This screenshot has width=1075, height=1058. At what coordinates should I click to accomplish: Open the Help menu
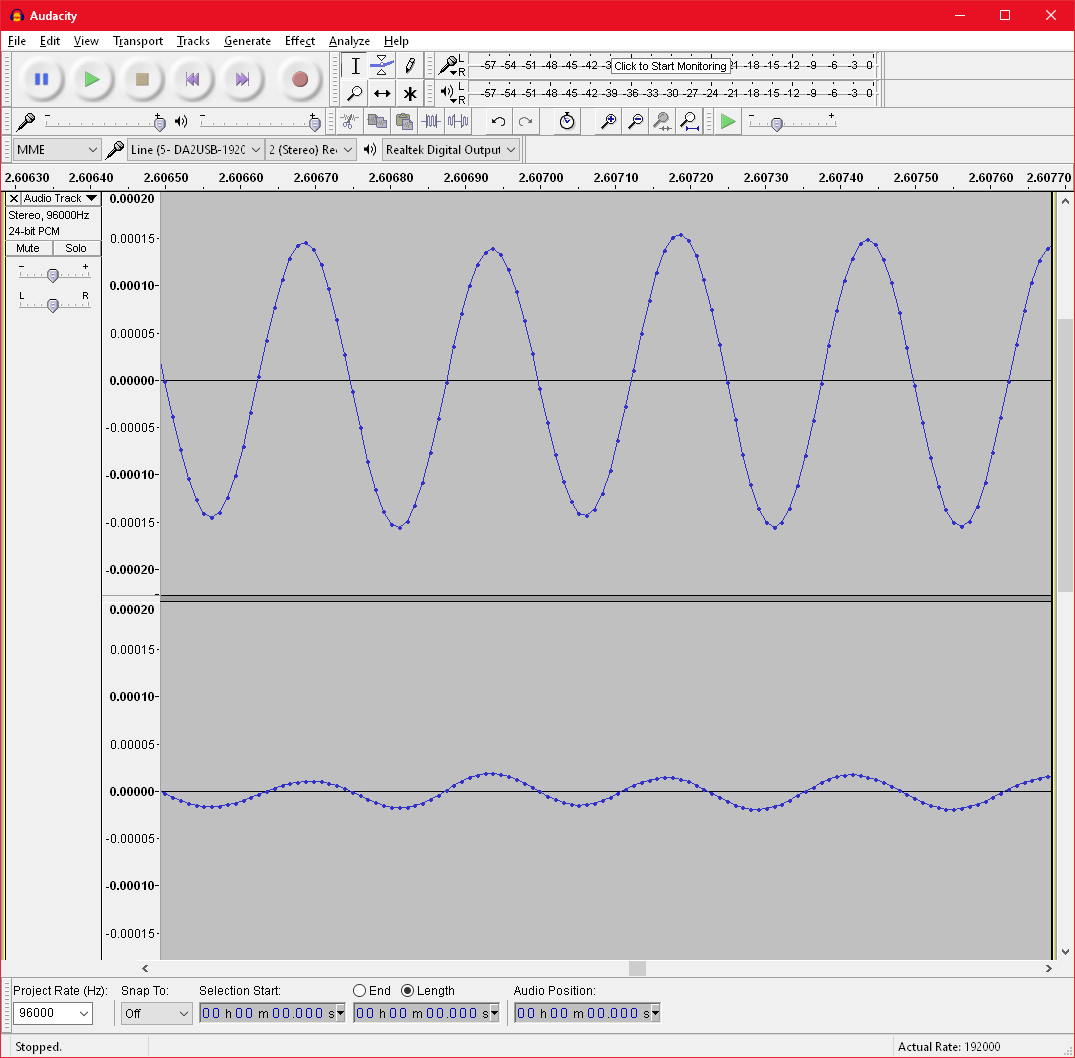[396, 41]
